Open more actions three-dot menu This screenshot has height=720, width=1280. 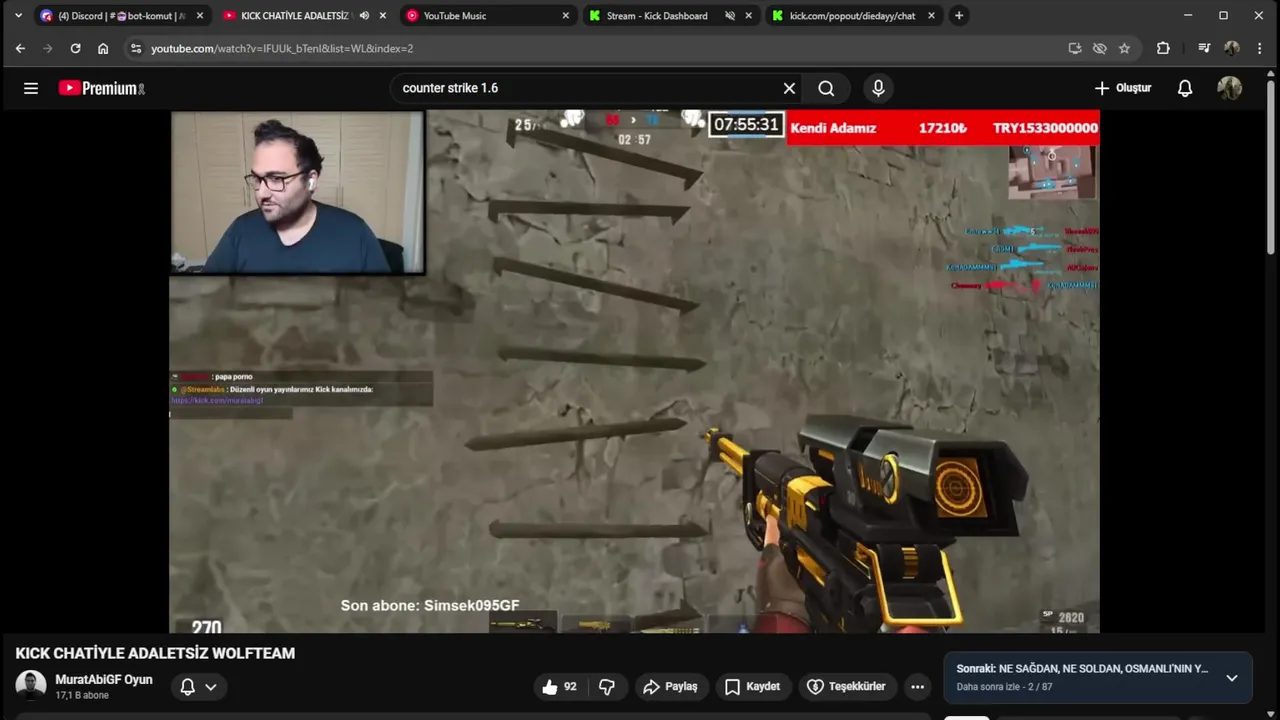[x=917, y=687]
